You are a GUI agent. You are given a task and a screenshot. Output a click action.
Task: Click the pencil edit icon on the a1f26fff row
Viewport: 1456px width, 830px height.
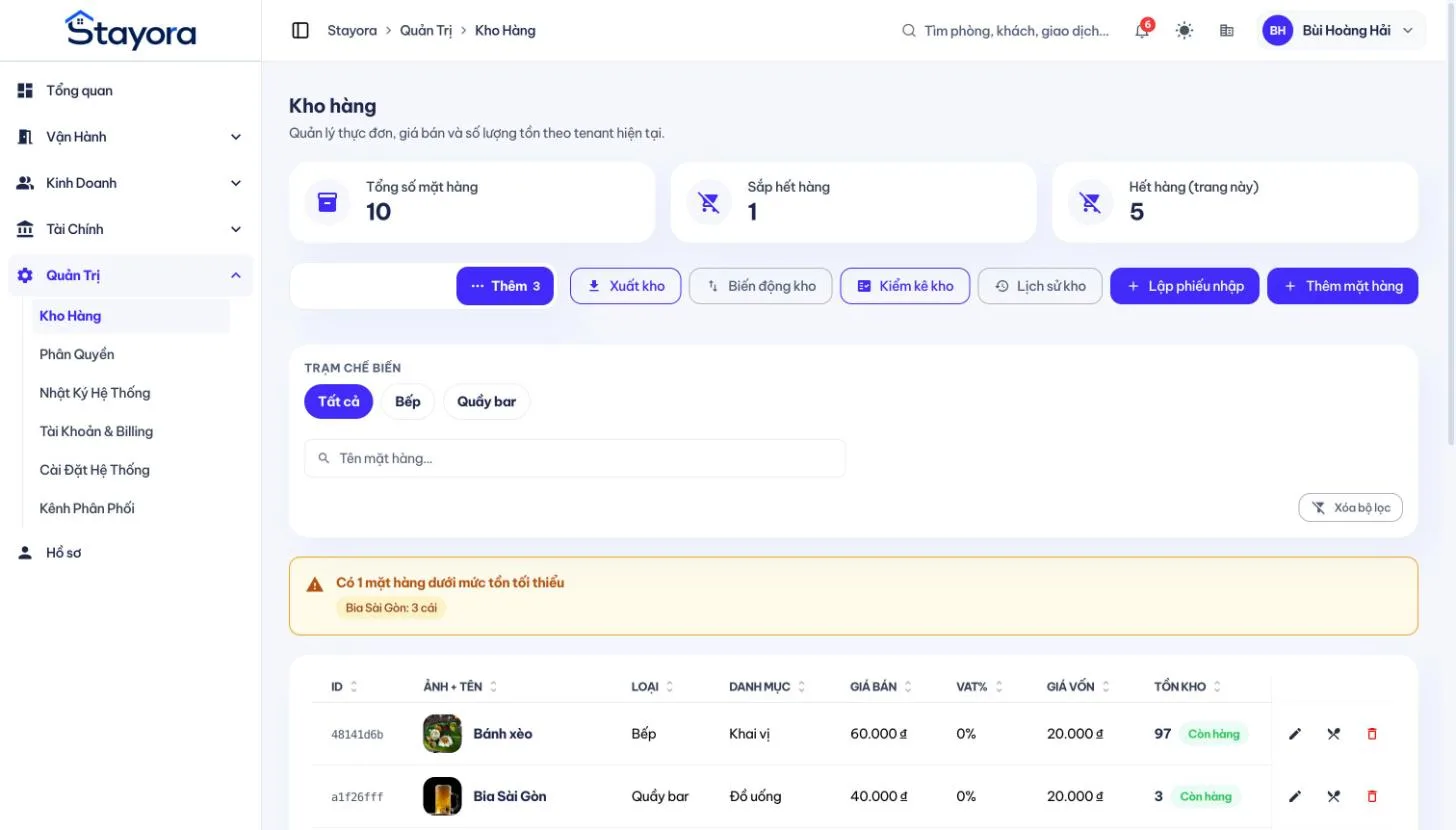click(1295, 797)
